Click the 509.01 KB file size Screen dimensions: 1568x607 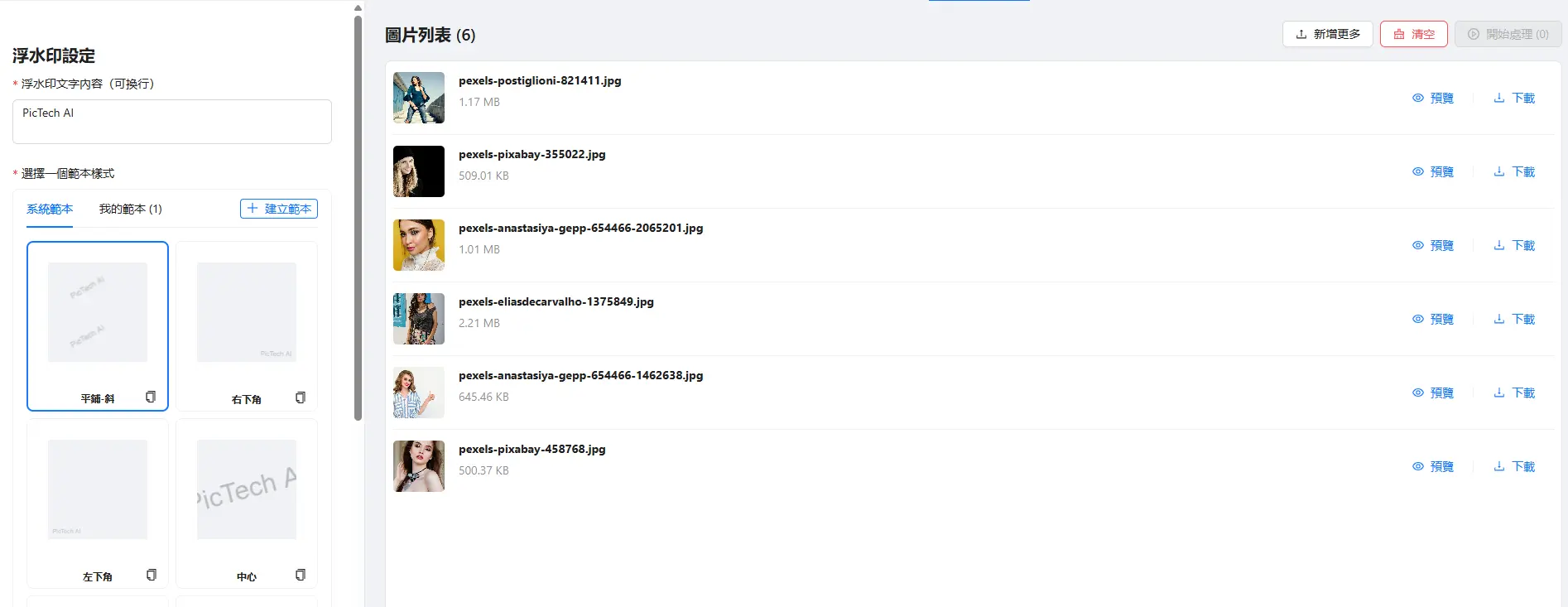click(484, 176)
